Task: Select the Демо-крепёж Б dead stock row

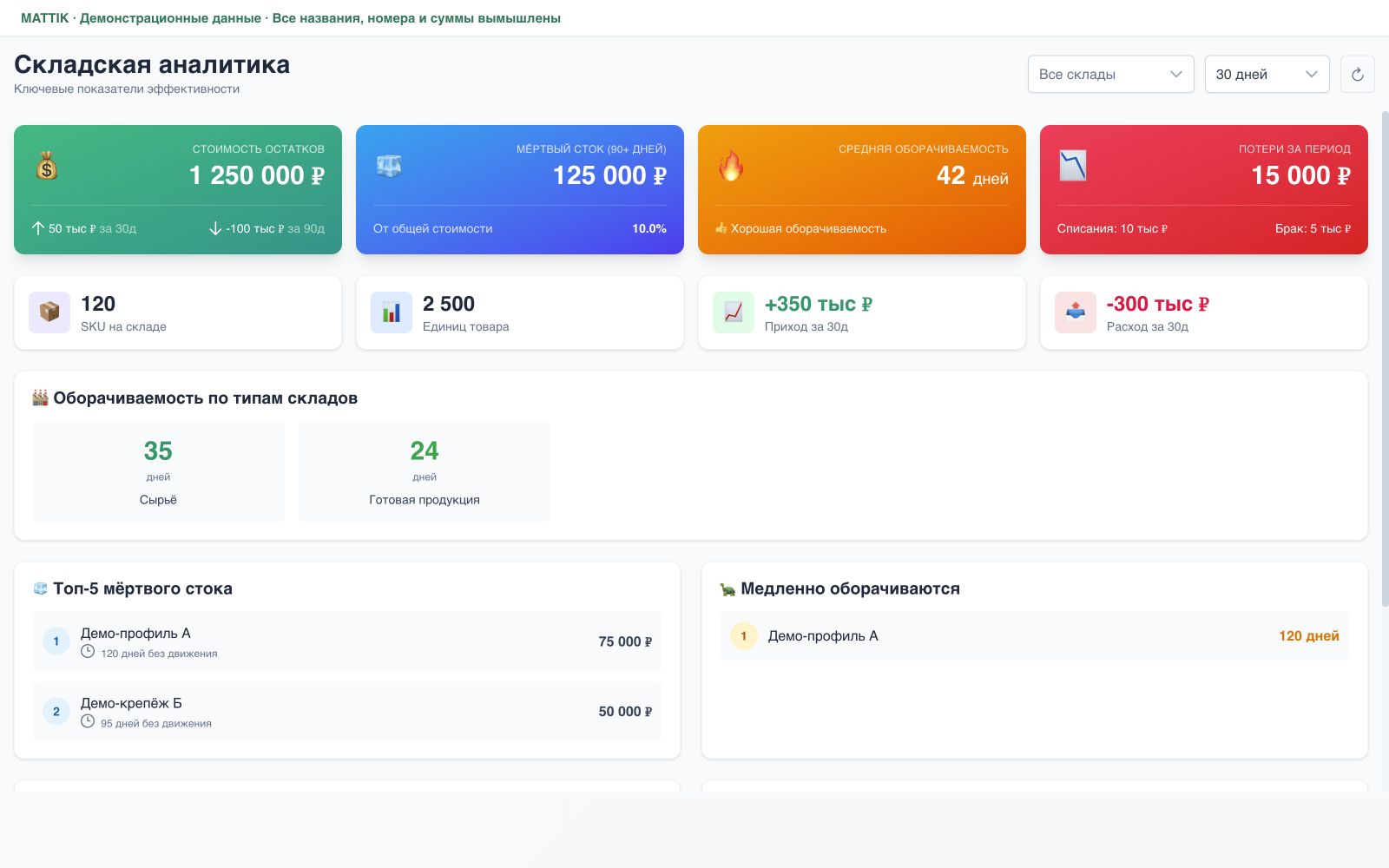Action: [347, 711]
